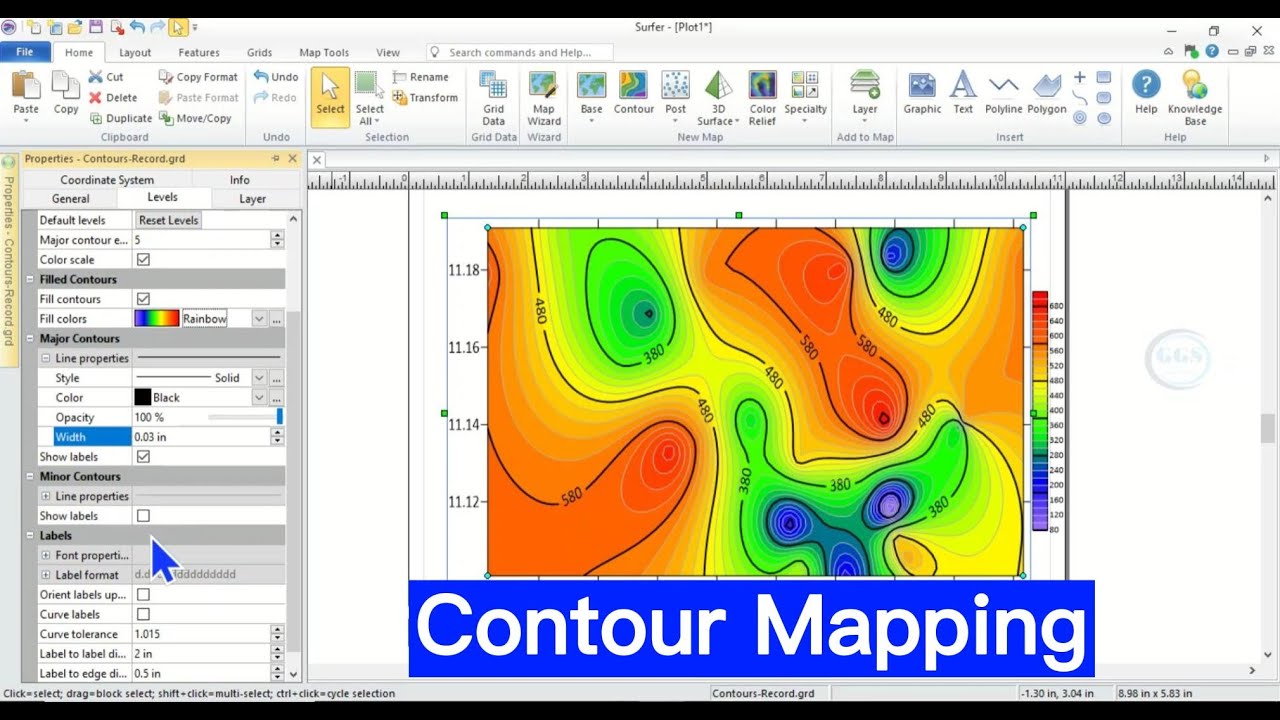Viewport: 1280px width, 720px height.
Task: Switch to the Grids ribbon tab
Action: (260, 53)
